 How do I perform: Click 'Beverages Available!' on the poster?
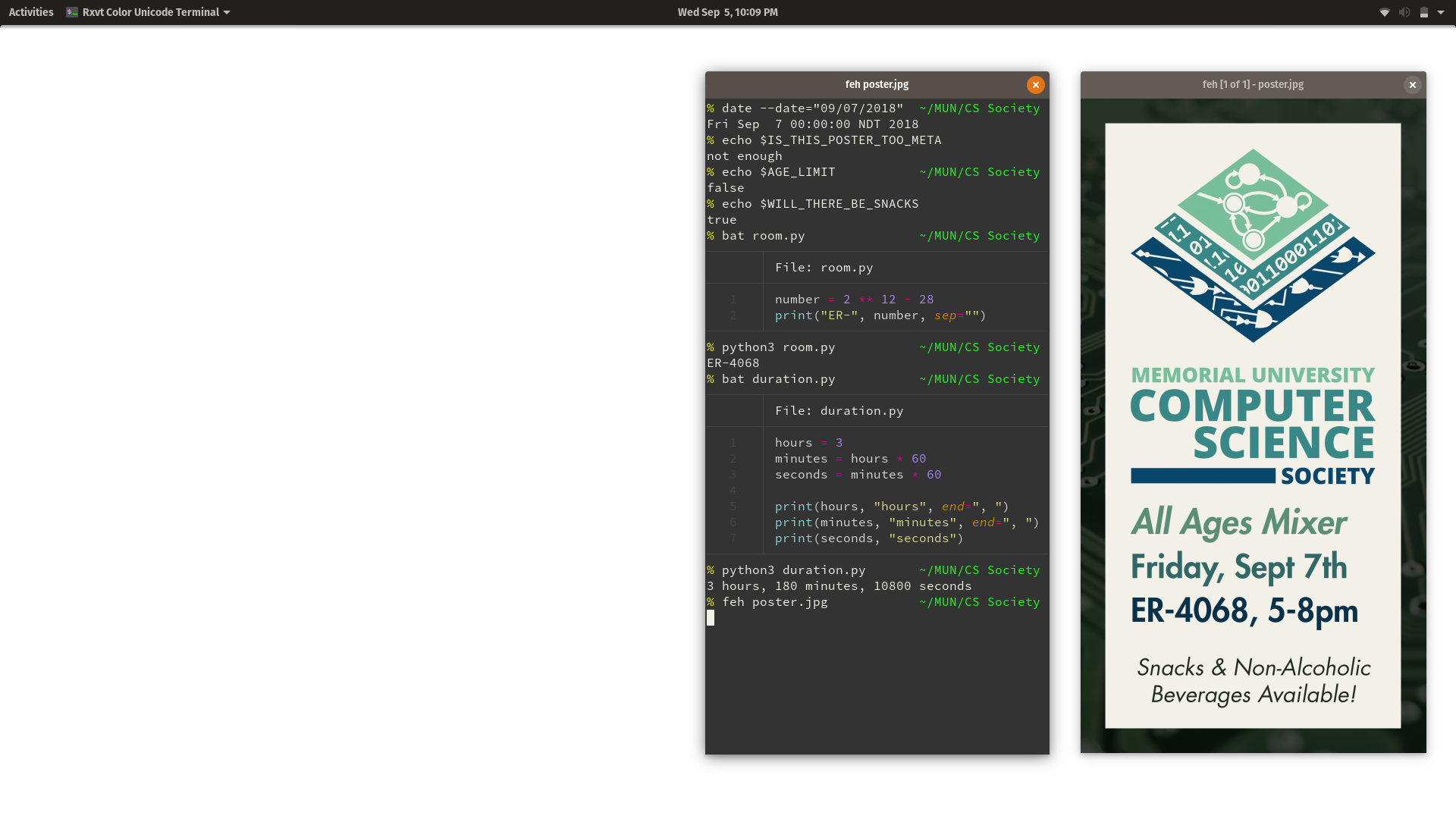coord(1254,695)
